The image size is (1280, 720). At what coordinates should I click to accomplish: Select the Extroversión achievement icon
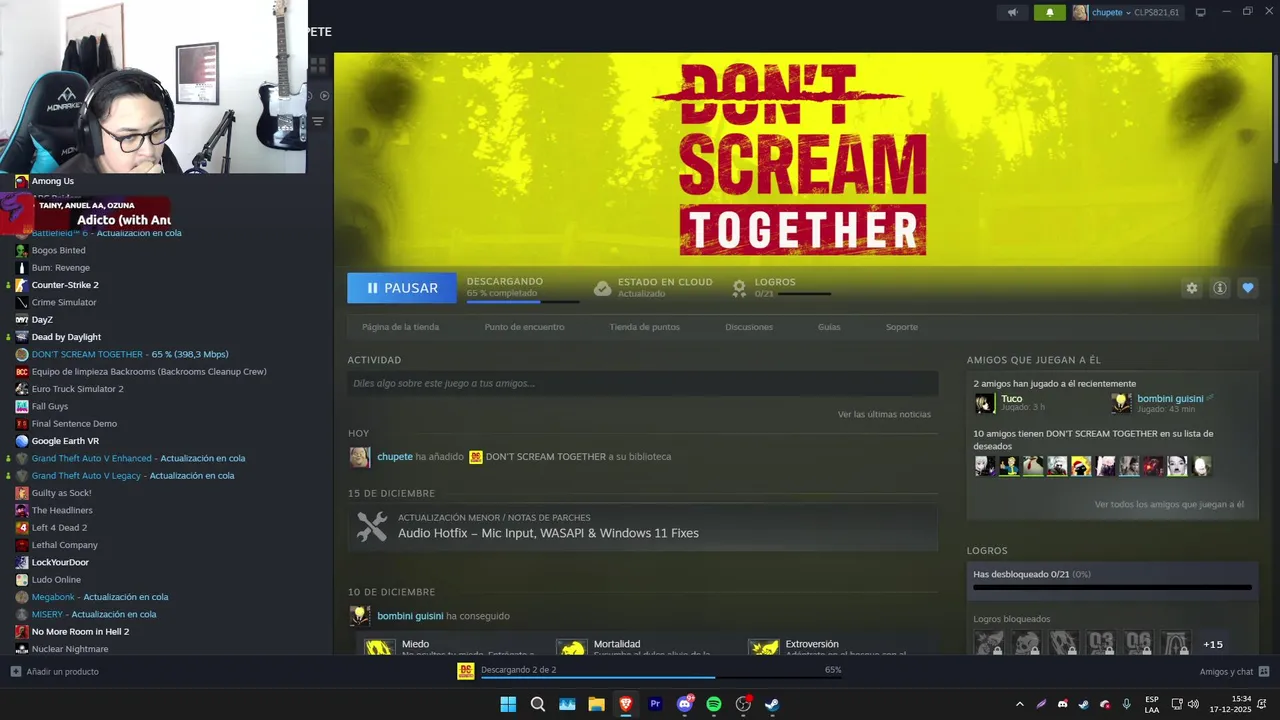pyautogui.click(x=763, y=648)
